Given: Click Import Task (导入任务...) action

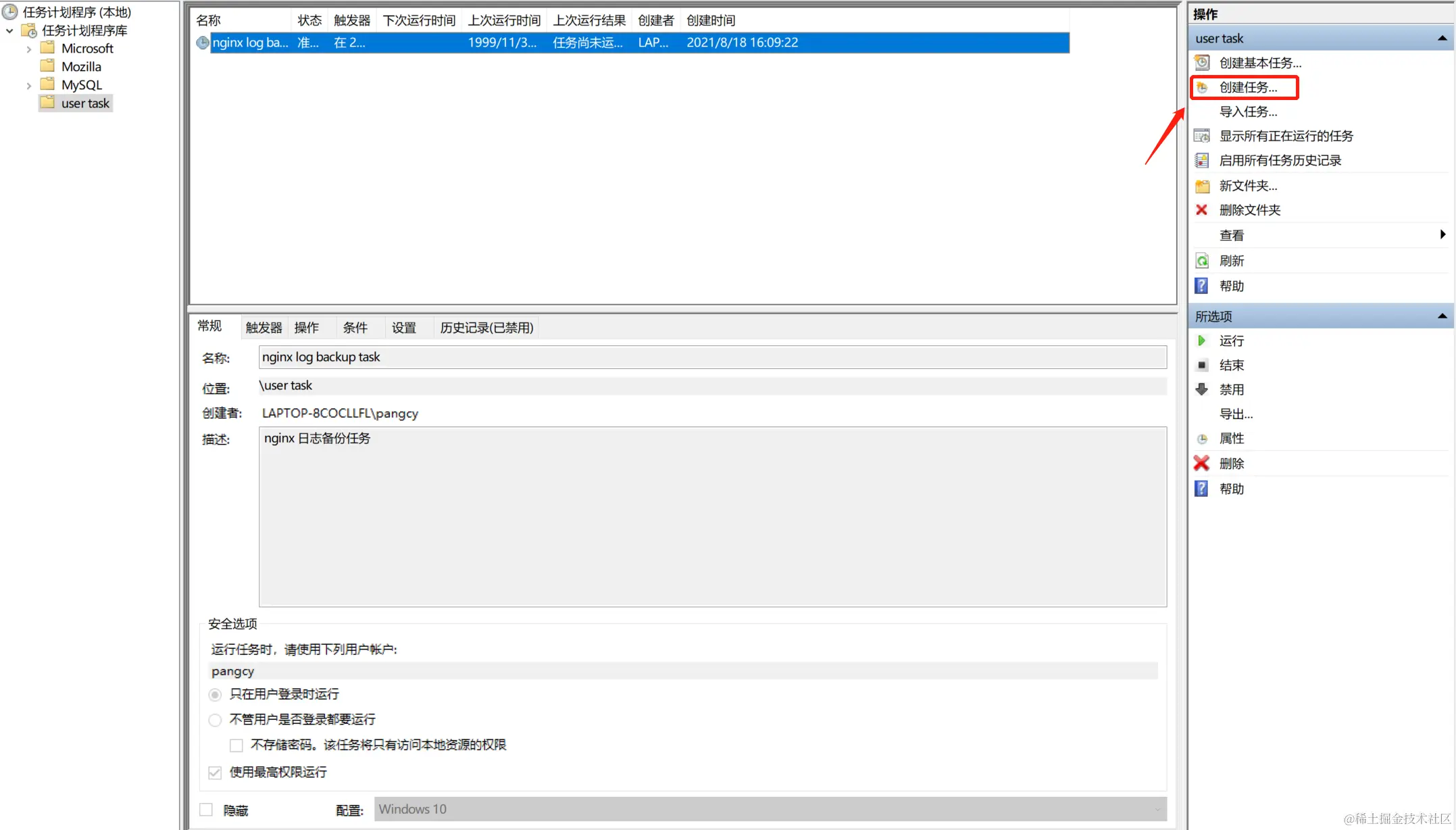Looking at the screenshot, I should [x=1248, y=112].
